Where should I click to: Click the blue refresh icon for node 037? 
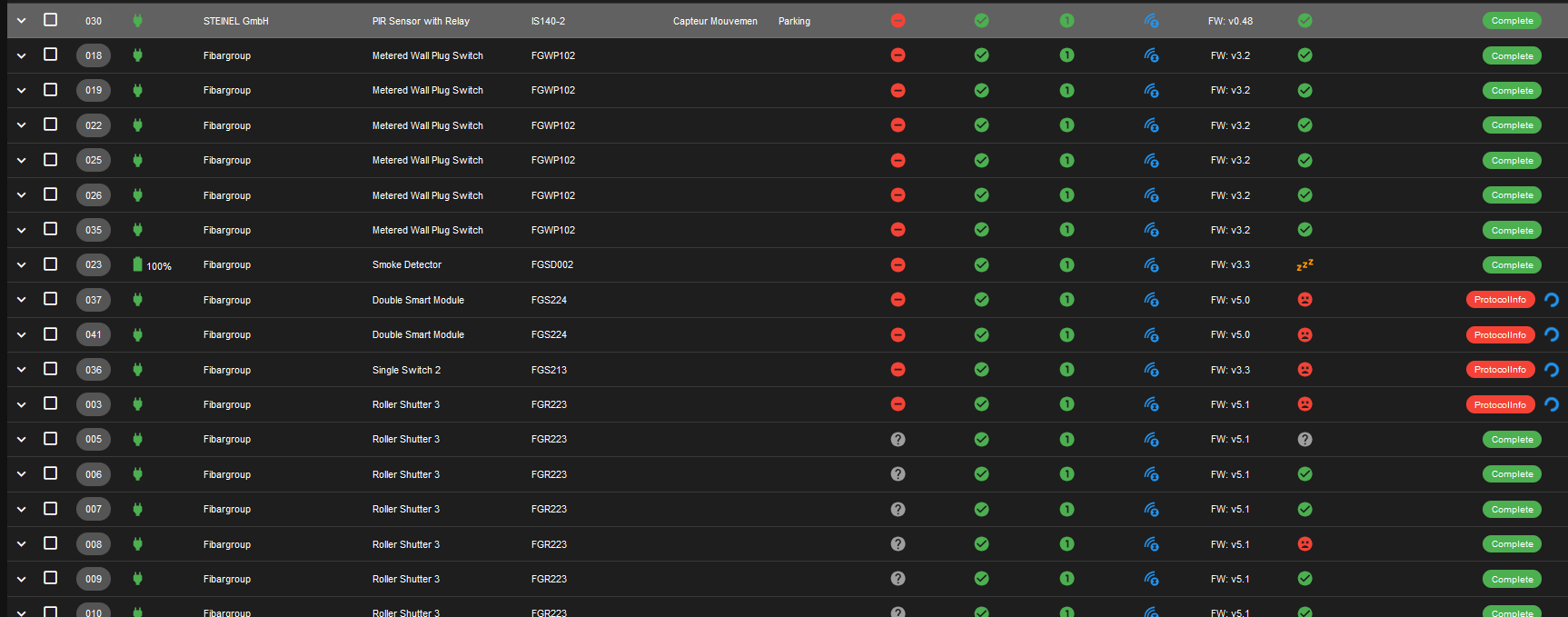coord(1552,299)
